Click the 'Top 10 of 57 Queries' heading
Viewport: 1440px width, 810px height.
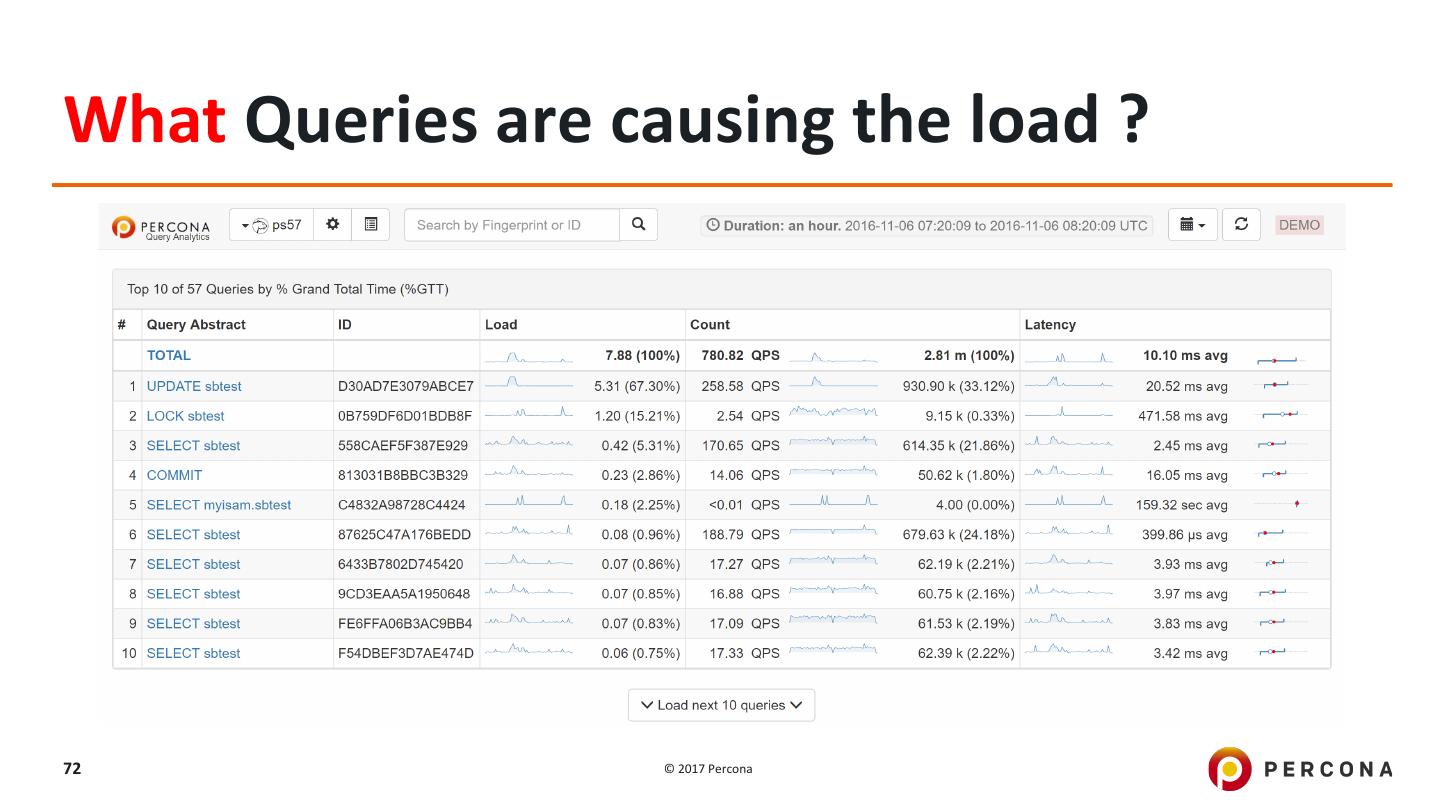(288, 290)
